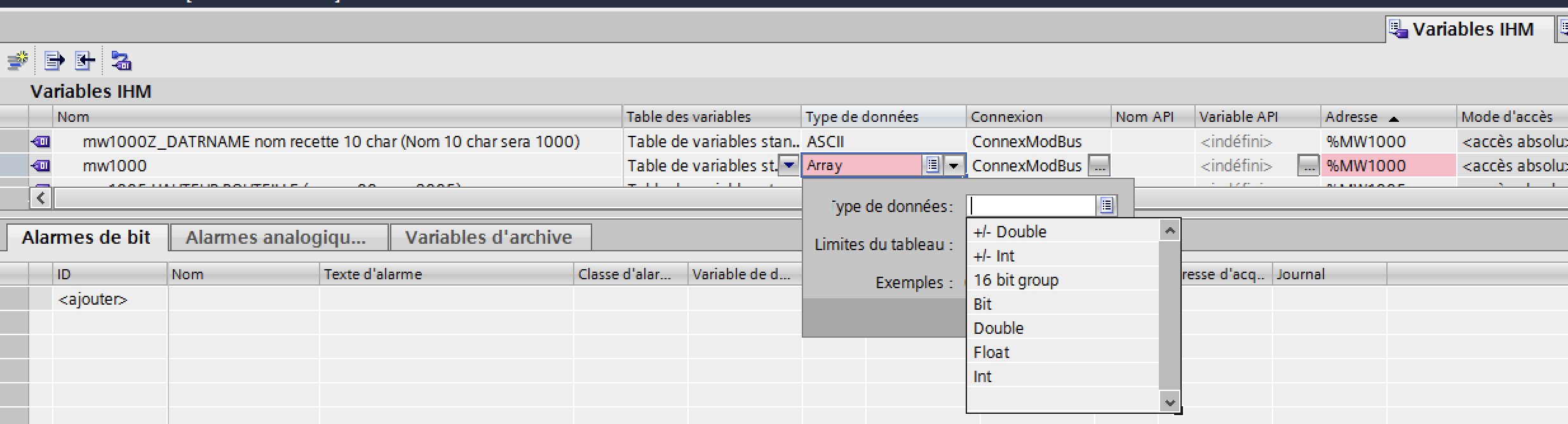Screen dimensions: 1568x424
Task: Click the list icon inside the Array cell
Action: point(932,166)
